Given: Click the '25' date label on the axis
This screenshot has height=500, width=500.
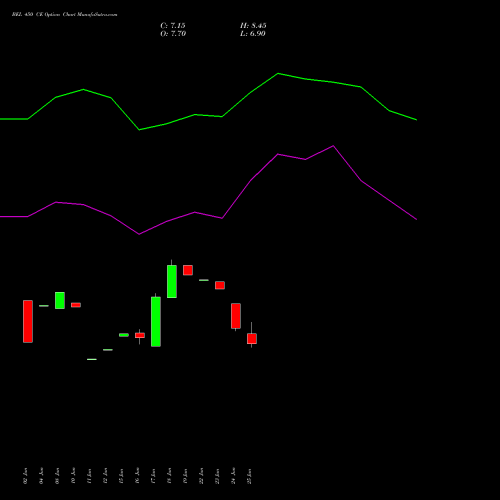Looking at the screenshot, I should [249, 476].
